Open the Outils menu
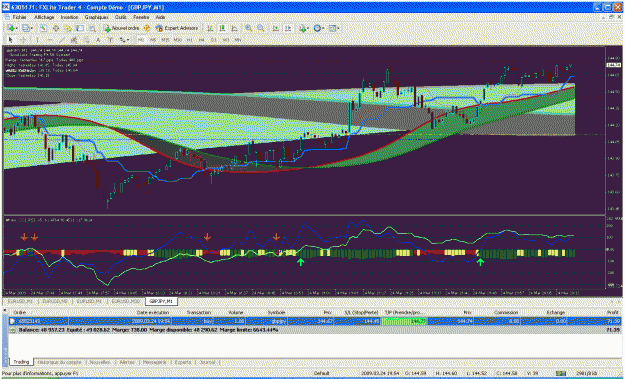The image size is (625, 379). [x=121, y=17]
